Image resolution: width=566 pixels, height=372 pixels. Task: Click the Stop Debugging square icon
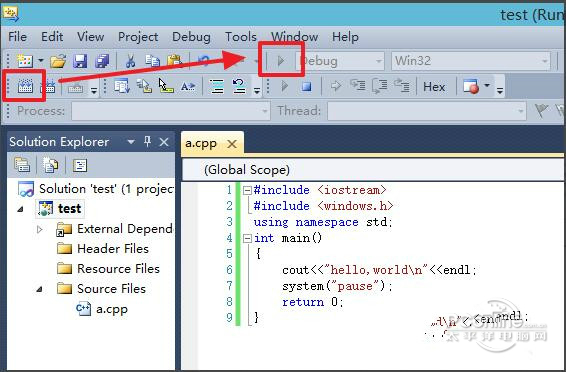click(x=306, y=87)
